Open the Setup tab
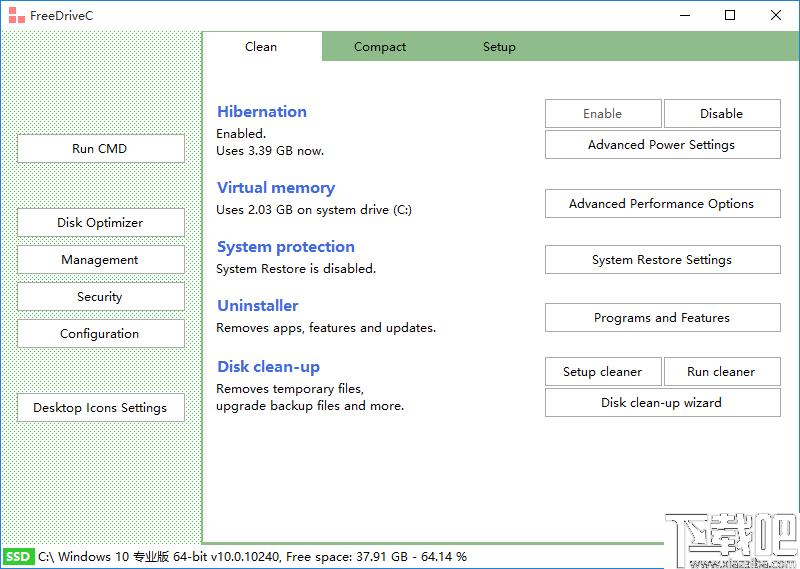Image resolution: width=800 pixels, height=569 pixels. click(x=499, y=46)
